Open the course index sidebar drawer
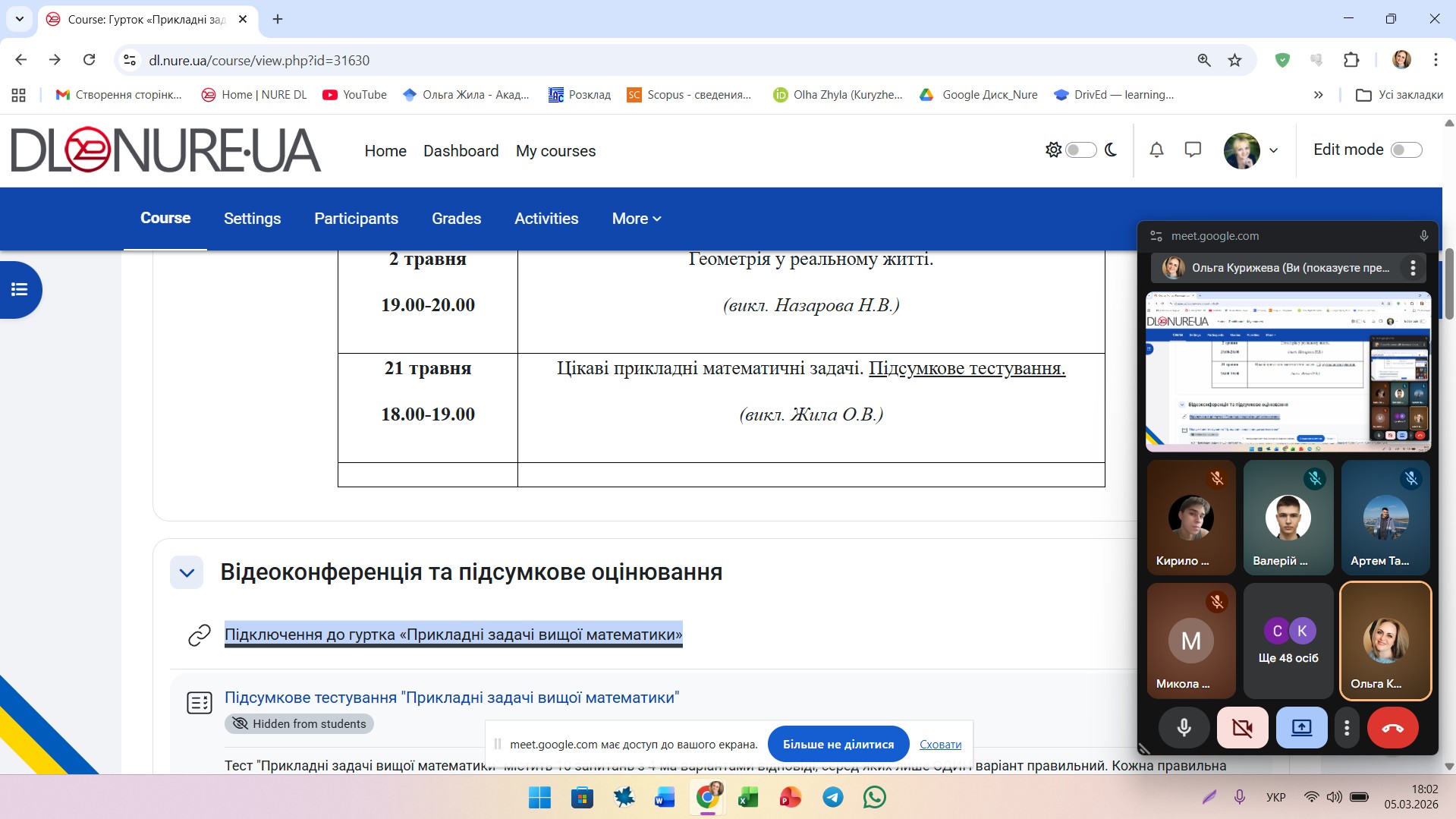The width and height of the screenshot is (1456, 819). coord(20,290)
